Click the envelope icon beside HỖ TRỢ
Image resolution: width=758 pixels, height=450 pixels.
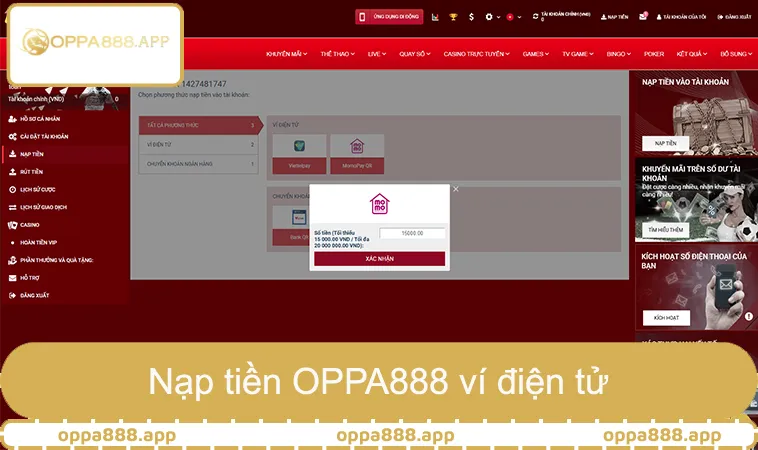click(x=13, y=278)
